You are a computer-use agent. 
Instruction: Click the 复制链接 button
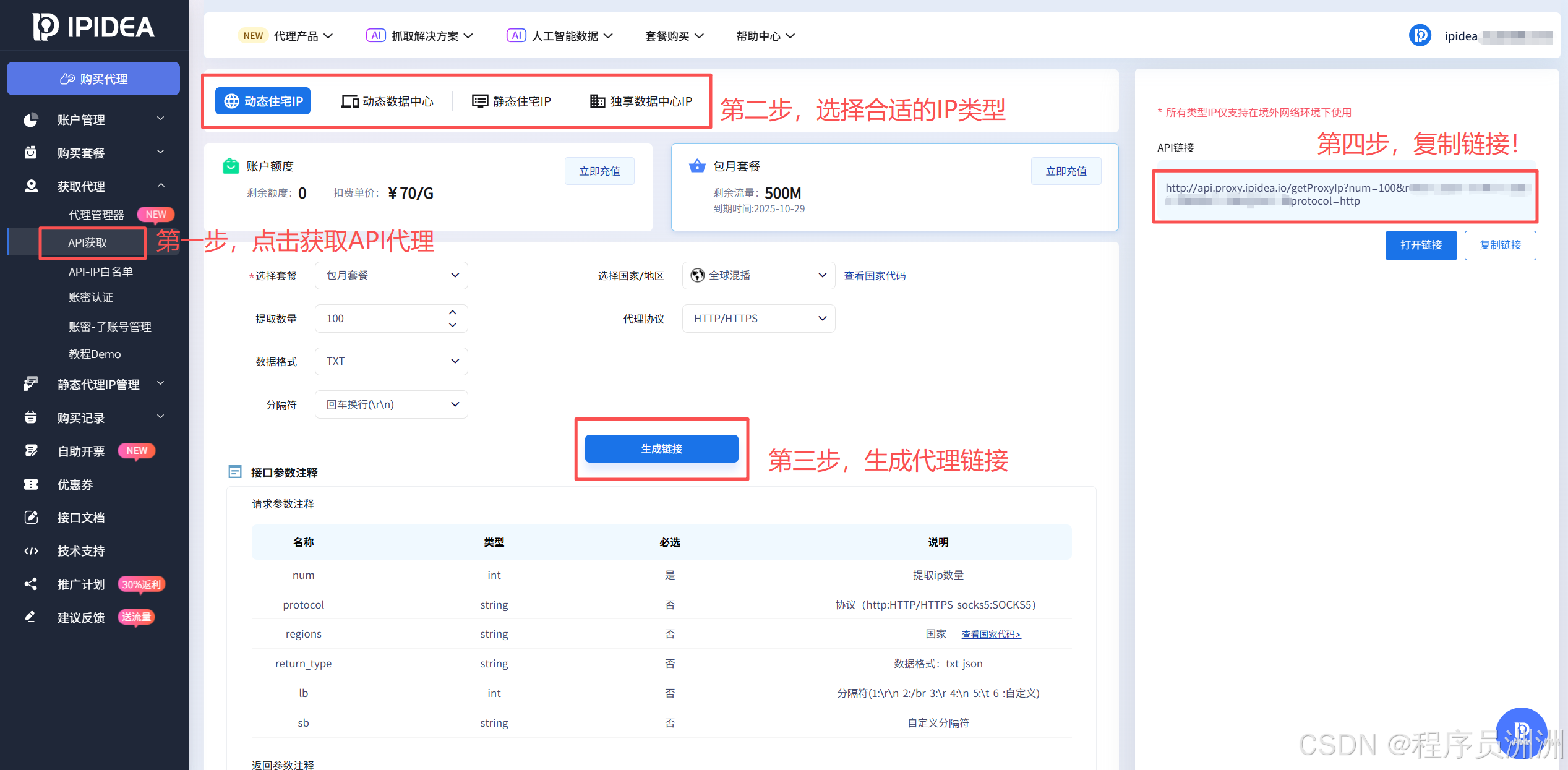point(1500,245)
